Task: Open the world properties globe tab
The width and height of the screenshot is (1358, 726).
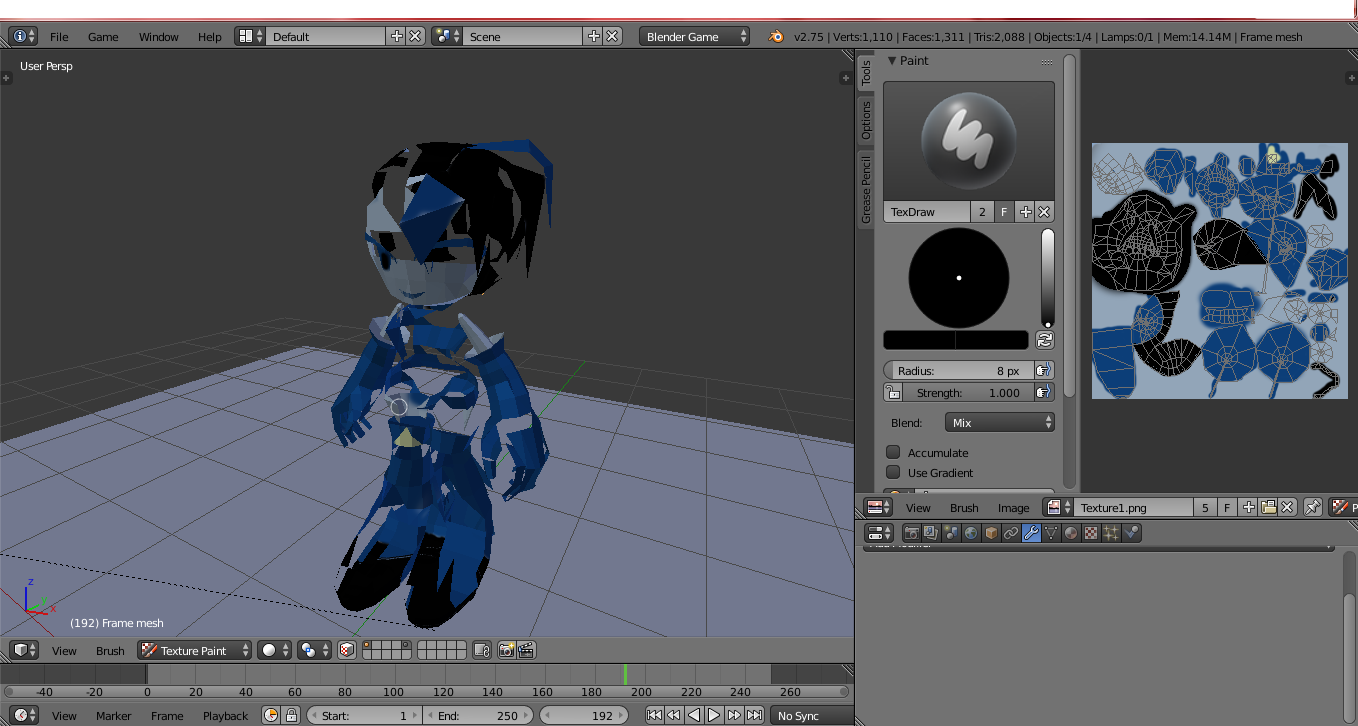Action: click(971, 533)
